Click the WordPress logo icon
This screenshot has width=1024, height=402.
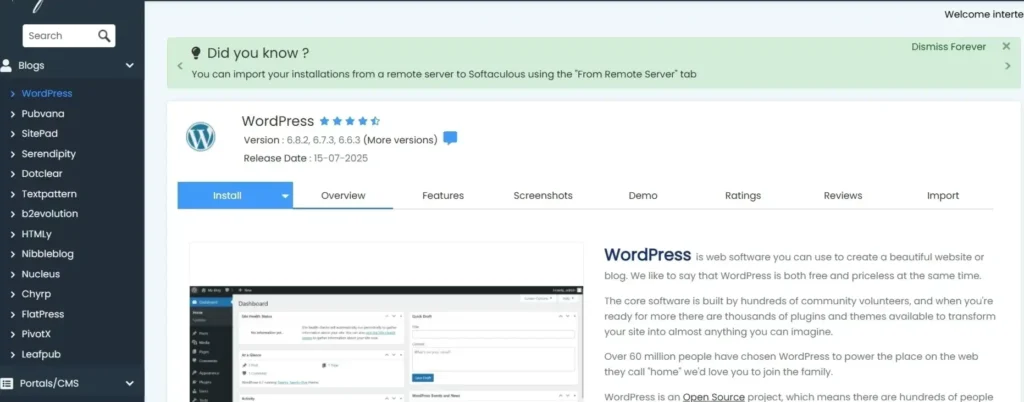(200, 136)
